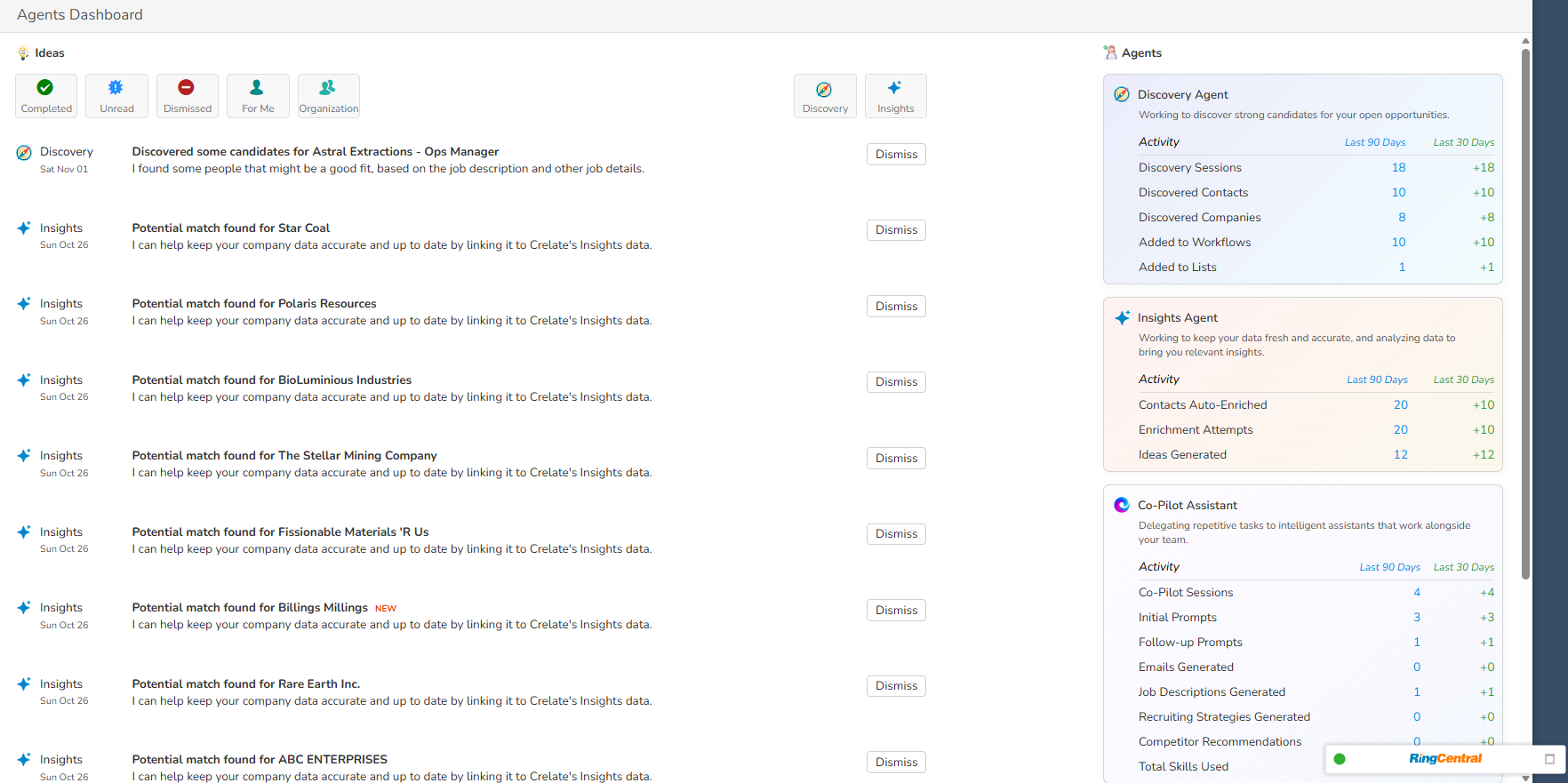The height and width of the screenshot is (783, 1568).
Task: Click the Discovery Agent card title
Action: coord(1182,95)
